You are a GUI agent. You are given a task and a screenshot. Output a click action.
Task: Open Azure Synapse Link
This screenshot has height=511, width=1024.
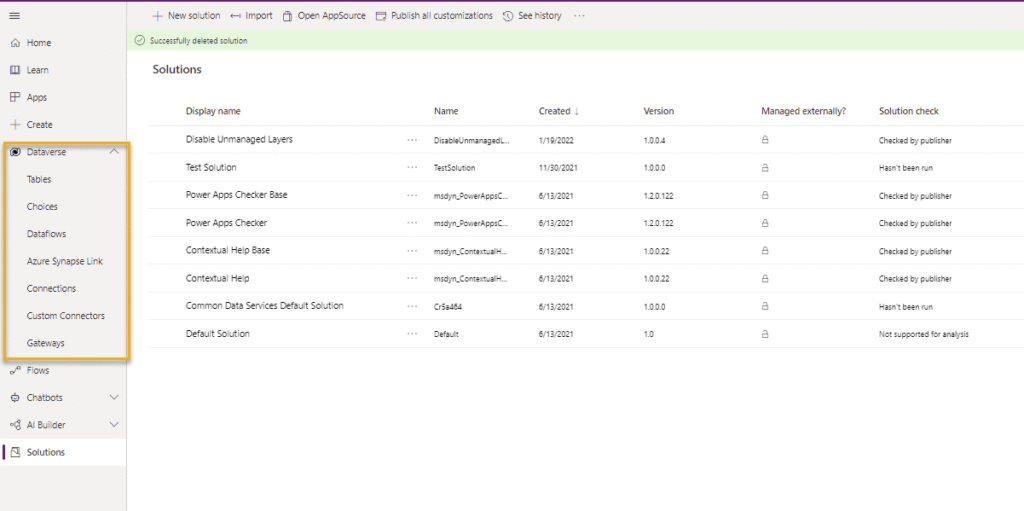pos(65,261)
